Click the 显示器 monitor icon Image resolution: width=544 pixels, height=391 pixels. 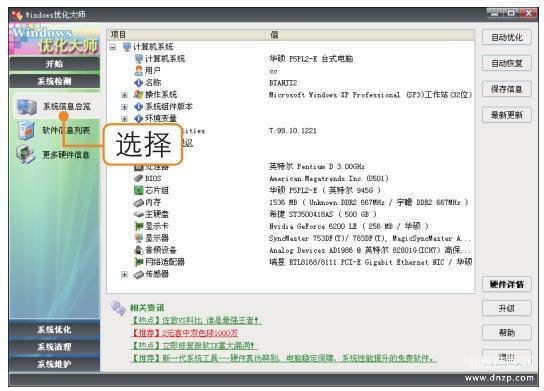tap(139, 238)
